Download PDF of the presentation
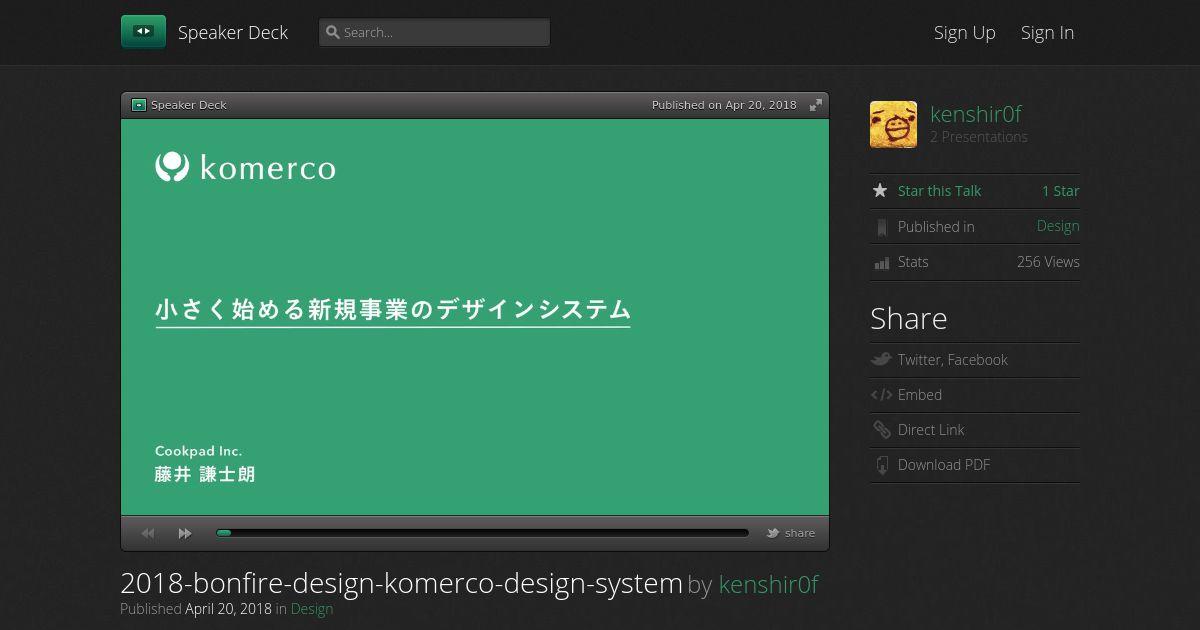Screen dimensions: 1200x630 pos(944,465)
